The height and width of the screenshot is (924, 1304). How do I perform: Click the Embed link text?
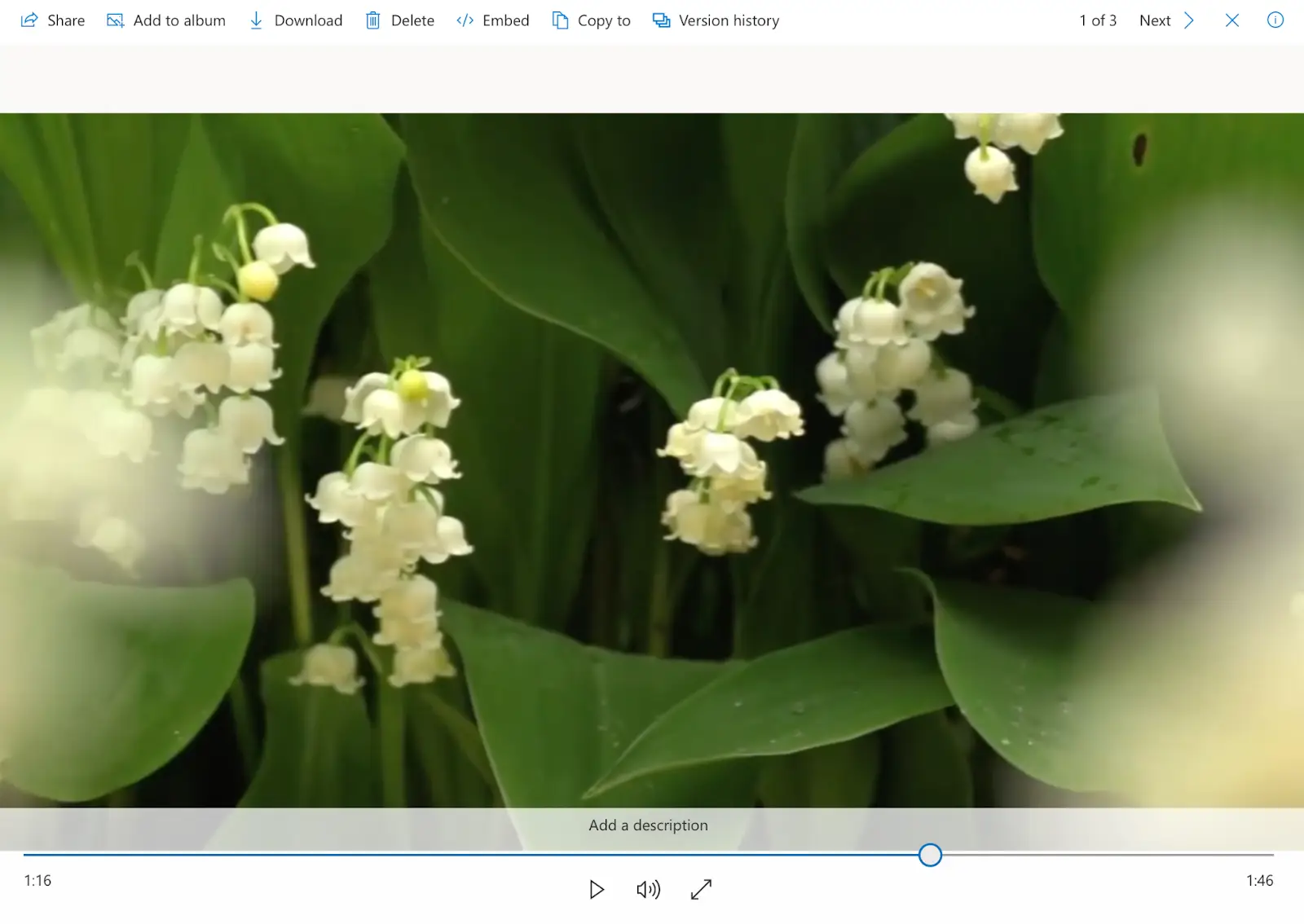506,20
